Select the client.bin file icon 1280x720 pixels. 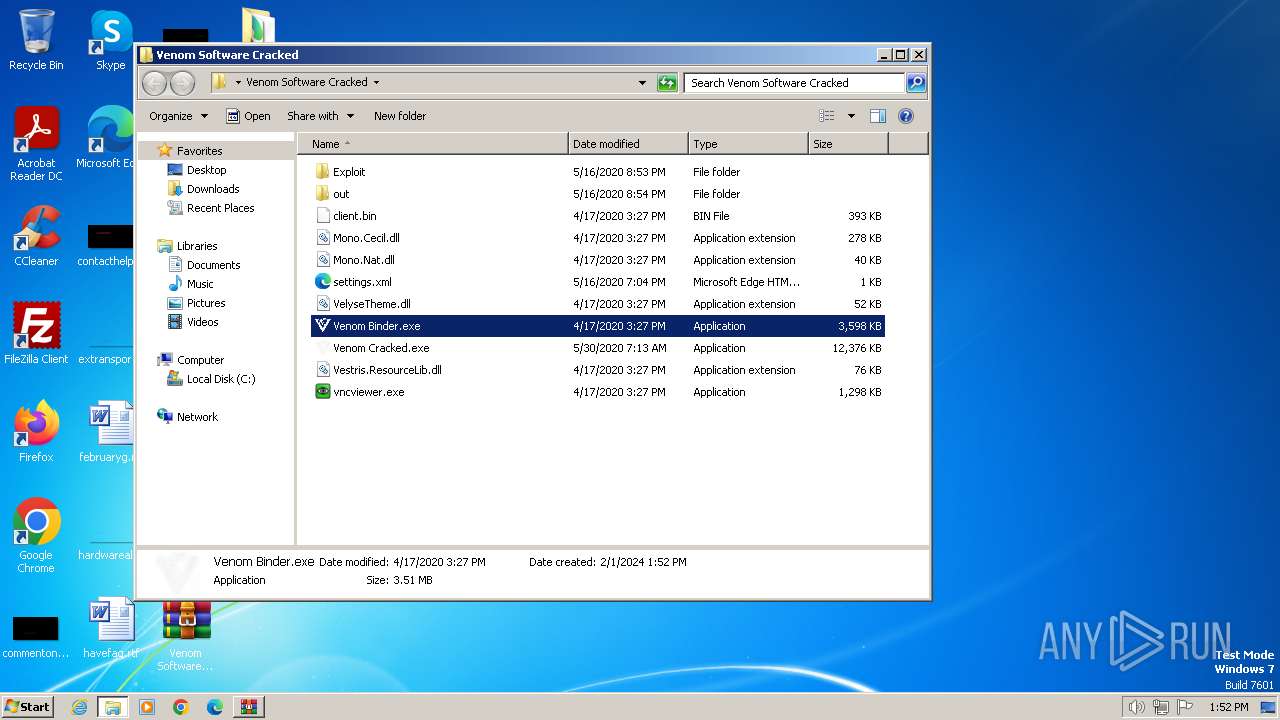(322, 215)
